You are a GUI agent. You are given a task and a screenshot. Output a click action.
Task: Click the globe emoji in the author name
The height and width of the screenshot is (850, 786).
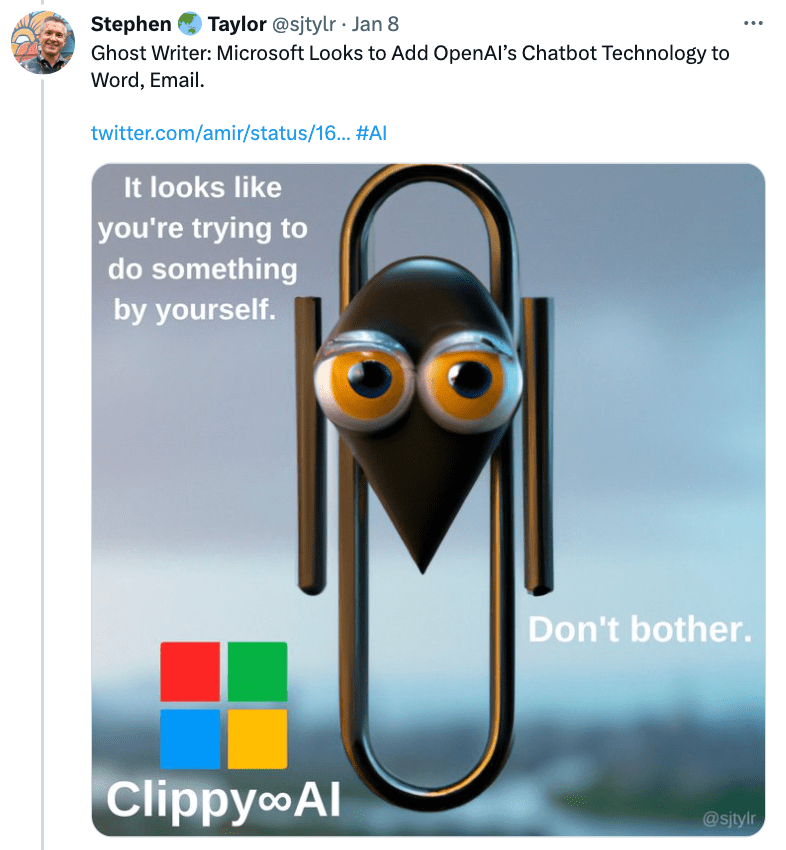point(190,25)
